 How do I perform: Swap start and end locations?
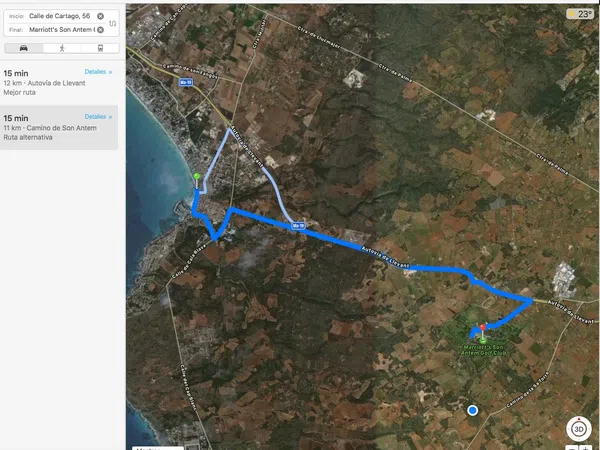(112, 23)
